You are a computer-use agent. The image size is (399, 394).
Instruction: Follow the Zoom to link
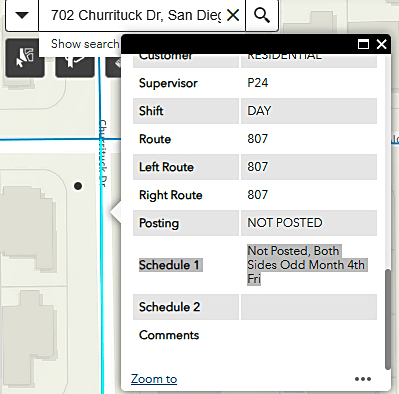coord(154,379)
